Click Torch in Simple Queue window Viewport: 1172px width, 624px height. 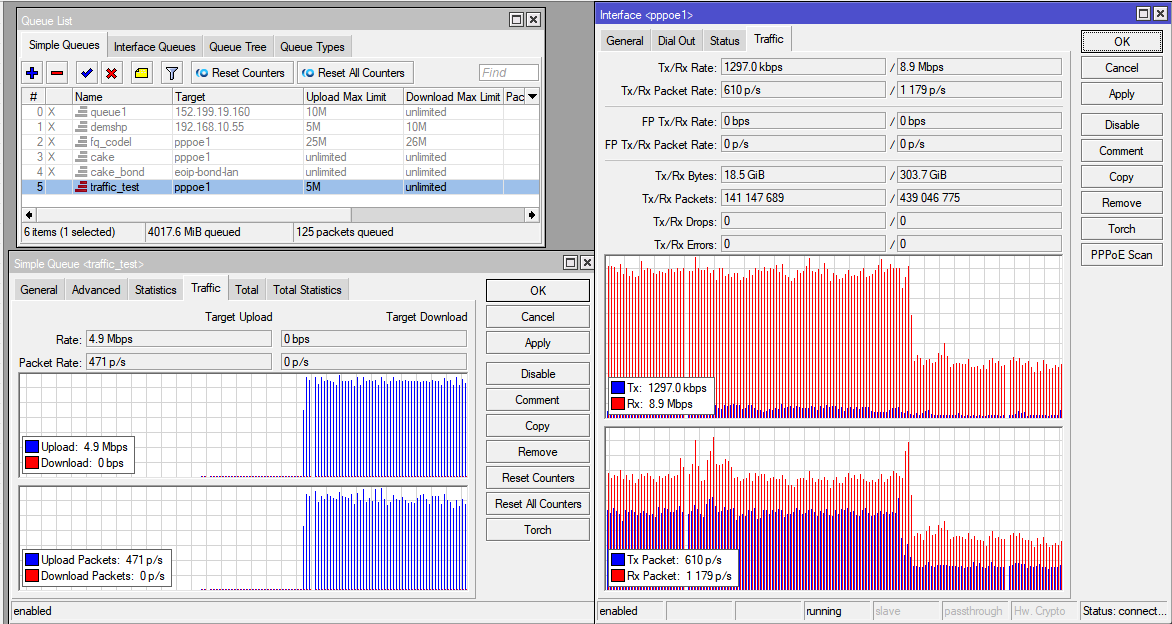coord(537,530)
